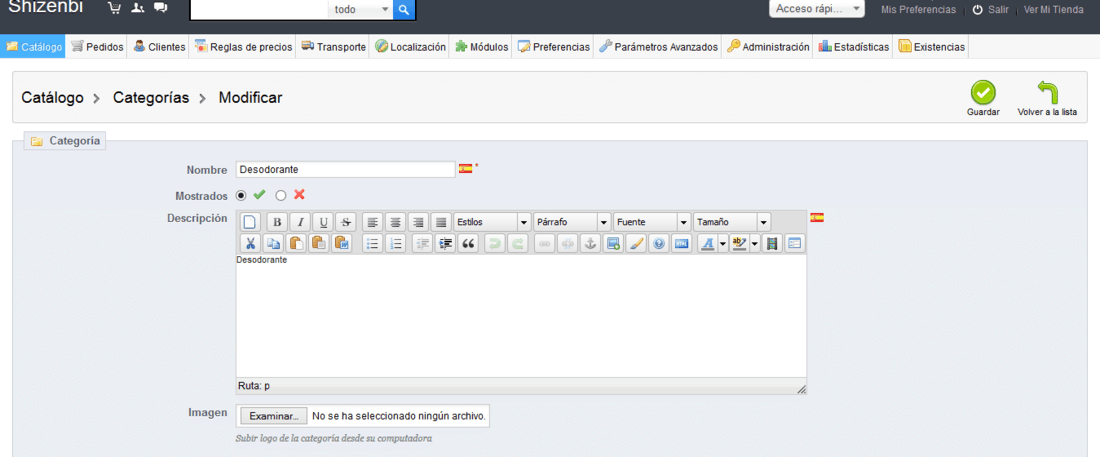Set Mostrados to yes (green check radio)
The height and width of the screenshot is (457, 1100).
click(x=241, y=195)
